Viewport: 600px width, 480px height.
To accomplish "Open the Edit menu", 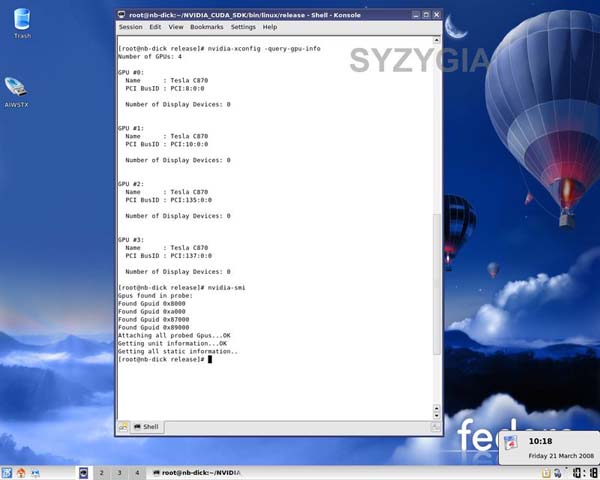I will (156, 27).
